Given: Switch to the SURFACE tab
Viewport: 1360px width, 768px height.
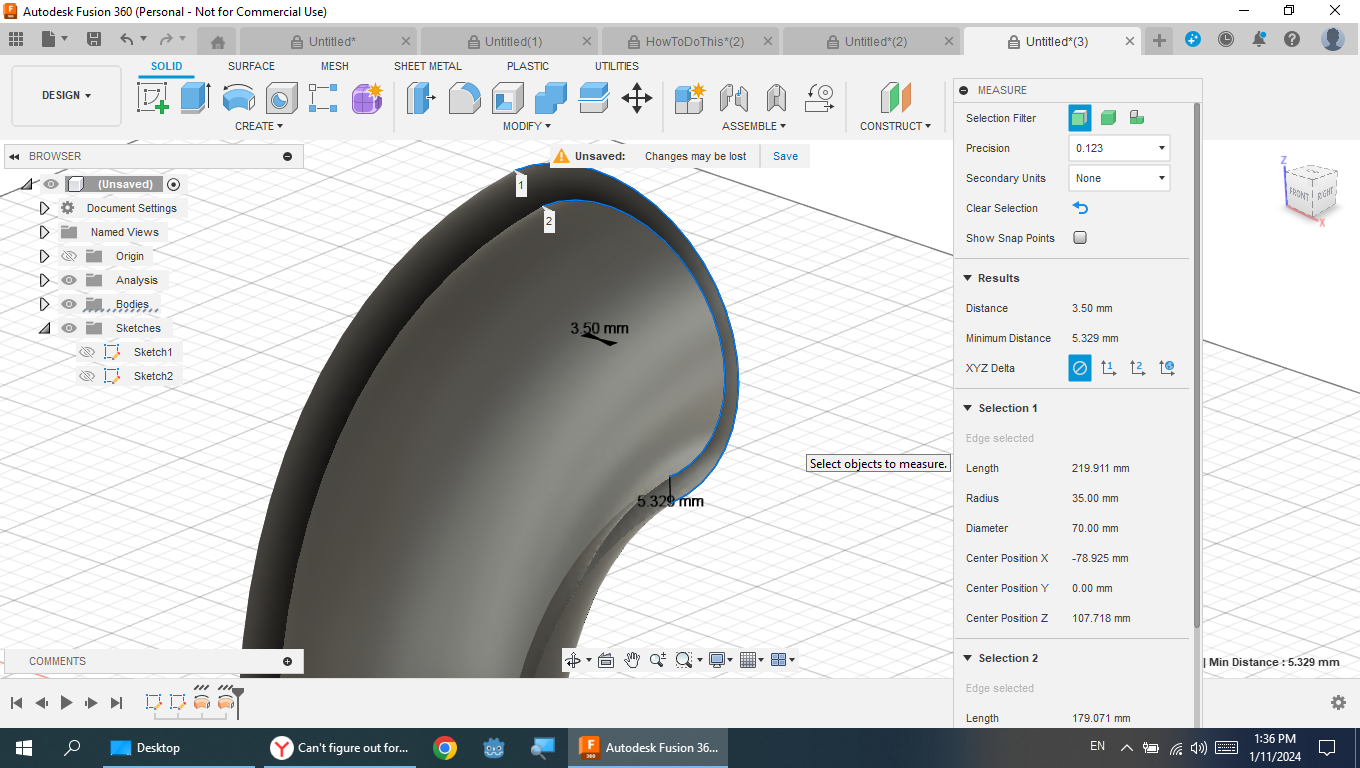Looking at the screenshot, I should point(250,66).
